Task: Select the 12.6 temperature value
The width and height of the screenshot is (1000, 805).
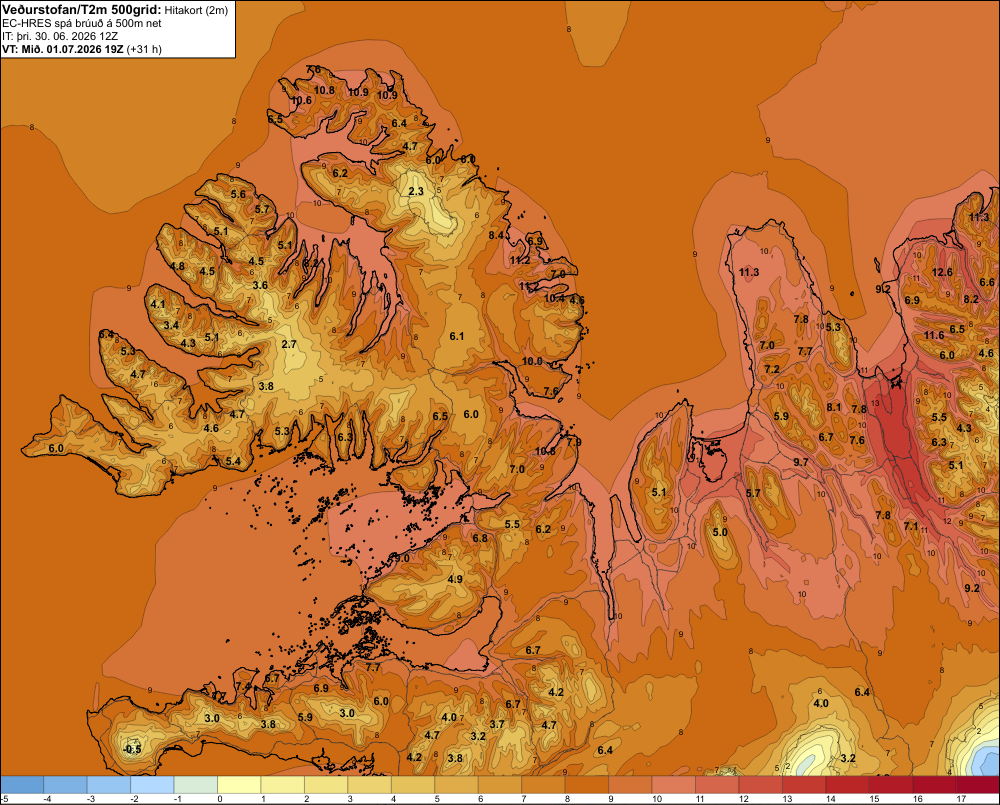Action: (x=942, y=272)
